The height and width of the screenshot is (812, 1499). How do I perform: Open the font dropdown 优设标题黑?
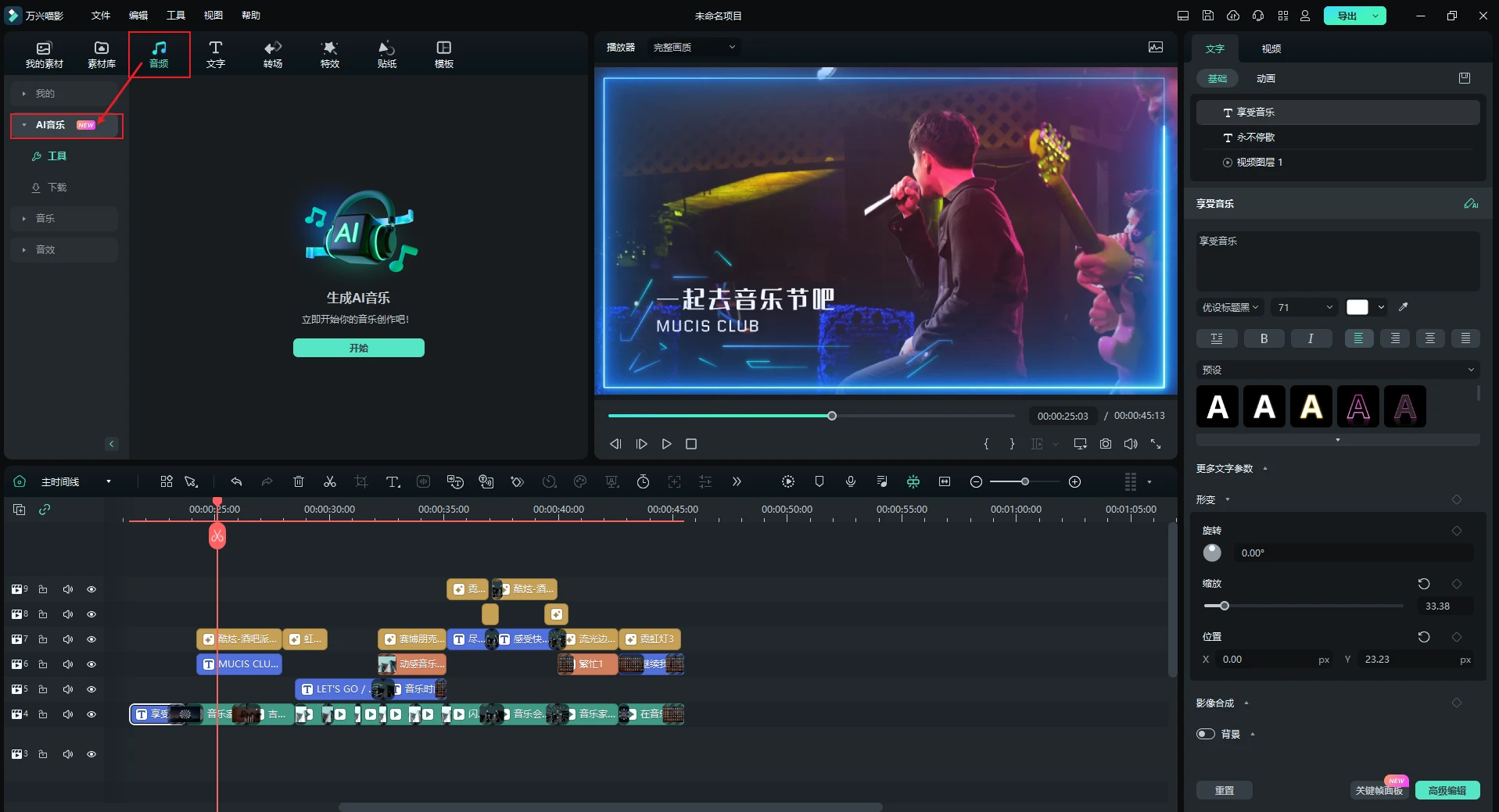(x=1230, y=307)
